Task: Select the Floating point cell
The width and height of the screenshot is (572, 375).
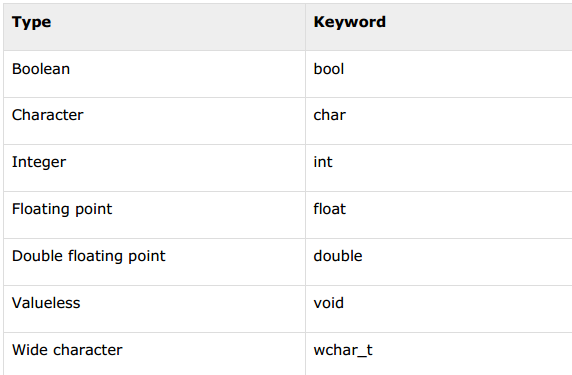Action: (x=154, y=215)
